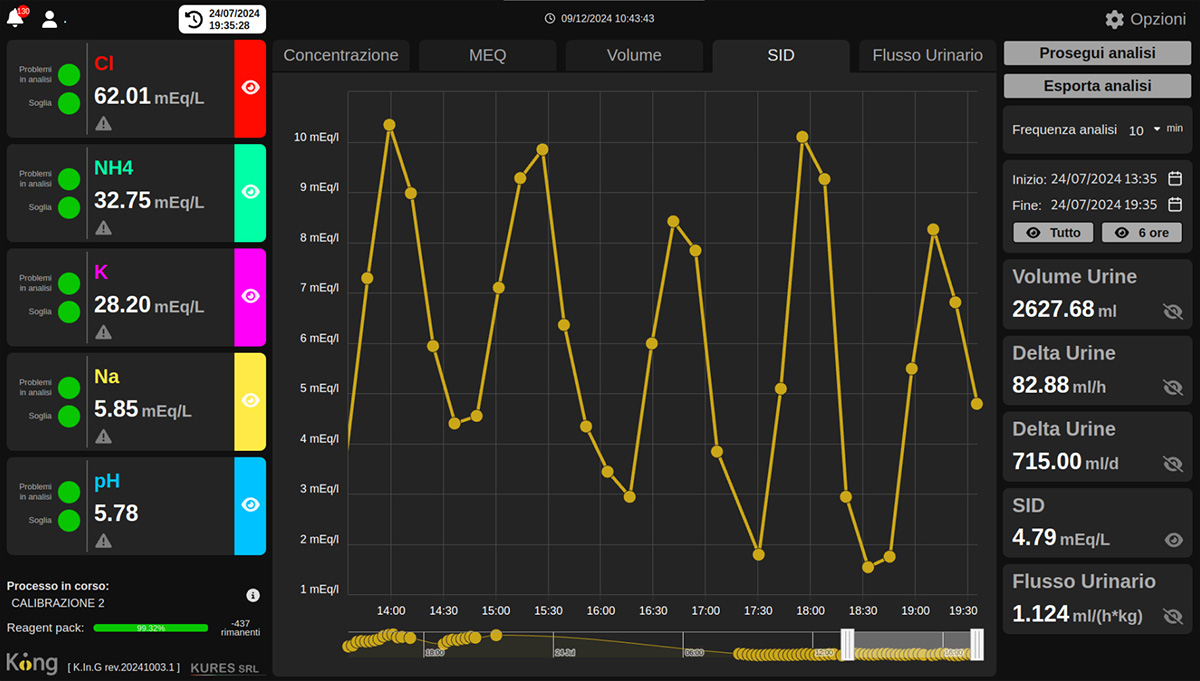Open the Flusso Urinario tab
This screenshot has width=1200, height=681.
927,55
